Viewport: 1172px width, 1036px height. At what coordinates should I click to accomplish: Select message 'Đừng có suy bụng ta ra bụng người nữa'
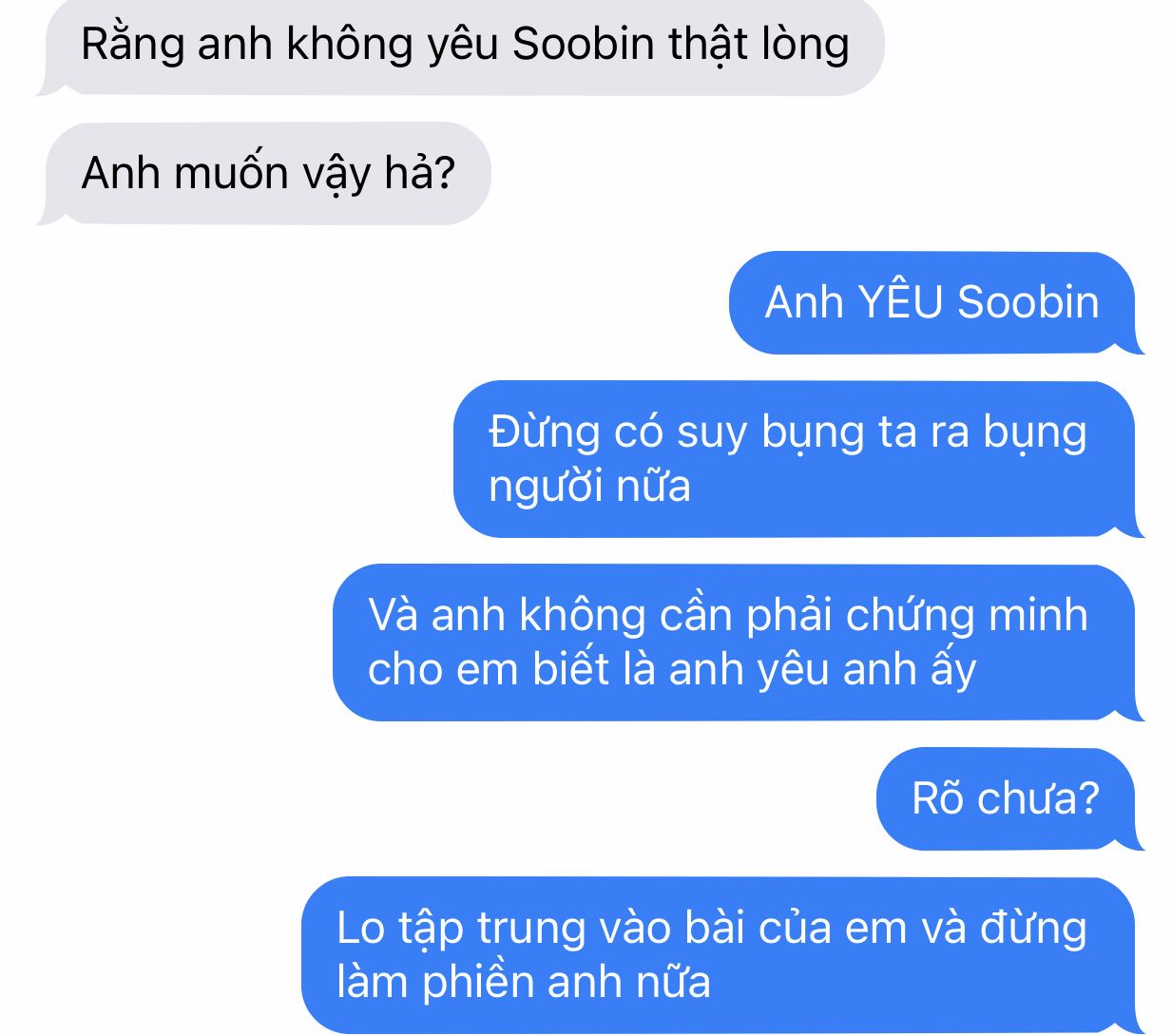coord(798,459)
